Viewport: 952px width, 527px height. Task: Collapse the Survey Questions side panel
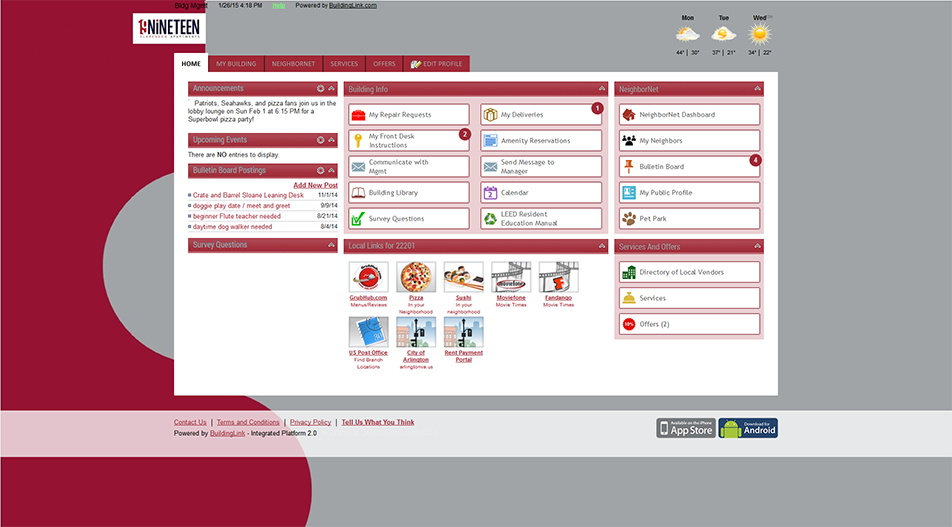[x=332, y=245]
